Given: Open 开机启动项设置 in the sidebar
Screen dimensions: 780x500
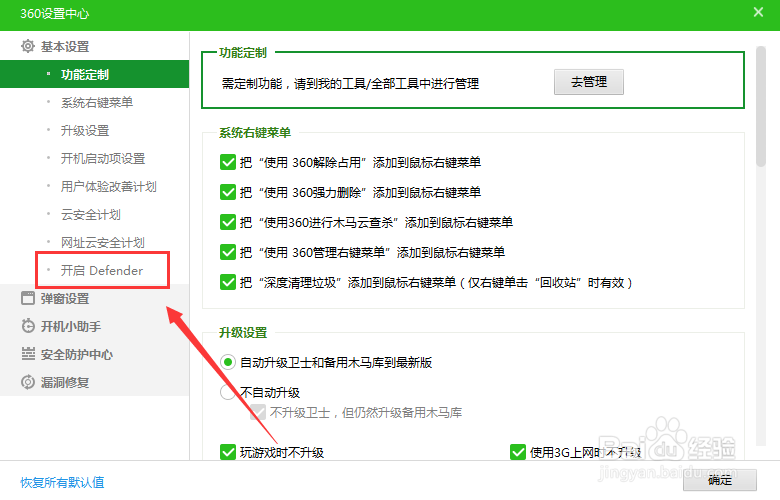Looking at the screenshot, I should 103,158.
